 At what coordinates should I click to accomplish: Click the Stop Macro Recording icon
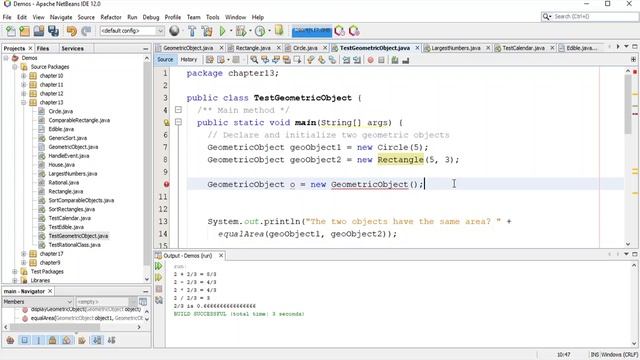click(381, 60)
